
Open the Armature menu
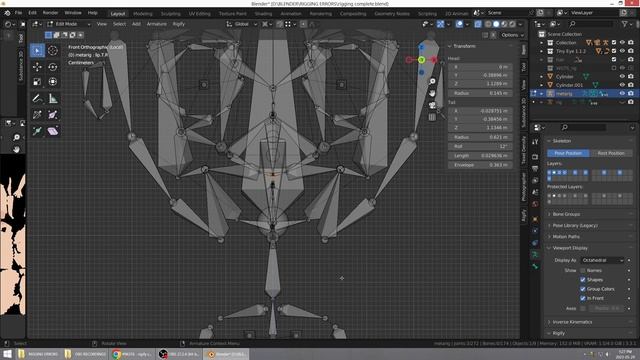(x=157, y=24)
